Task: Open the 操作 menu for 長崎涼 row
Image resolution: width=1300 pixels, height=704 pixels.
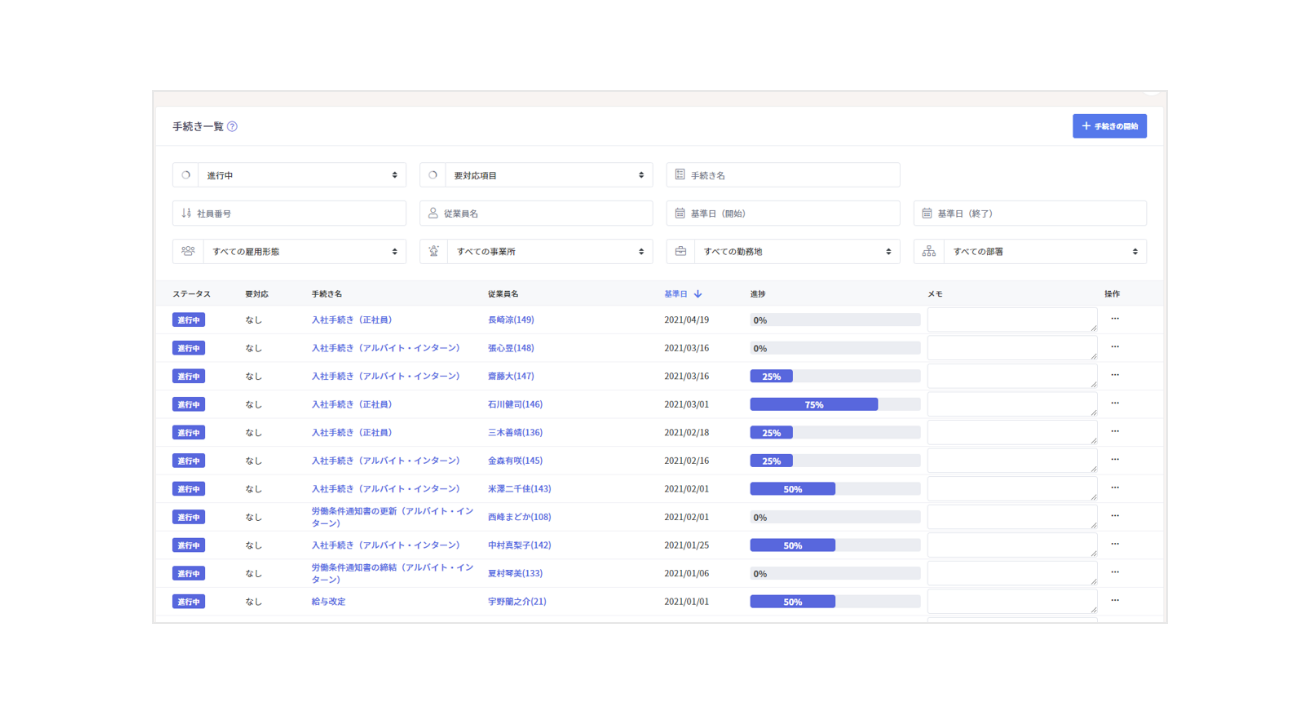Action: coord(1114,319)
